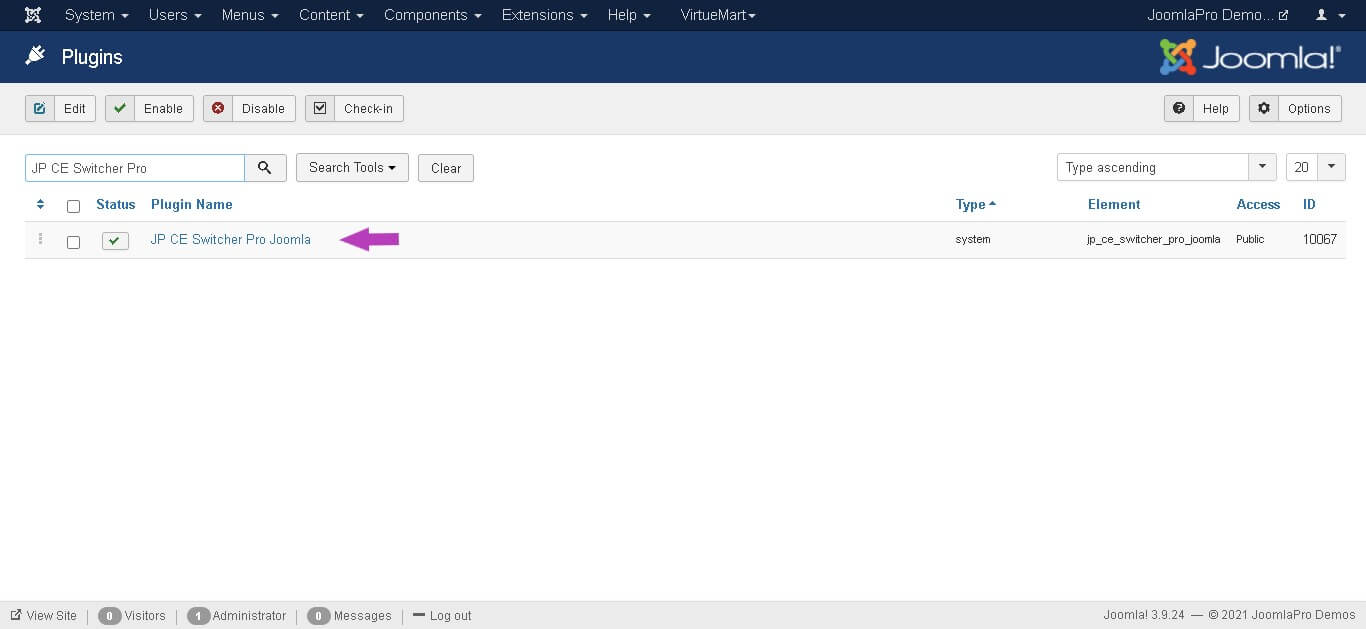Sort by the ID column header
Viewport: 1366px width, 629px height.
(x=1309, y=204)
